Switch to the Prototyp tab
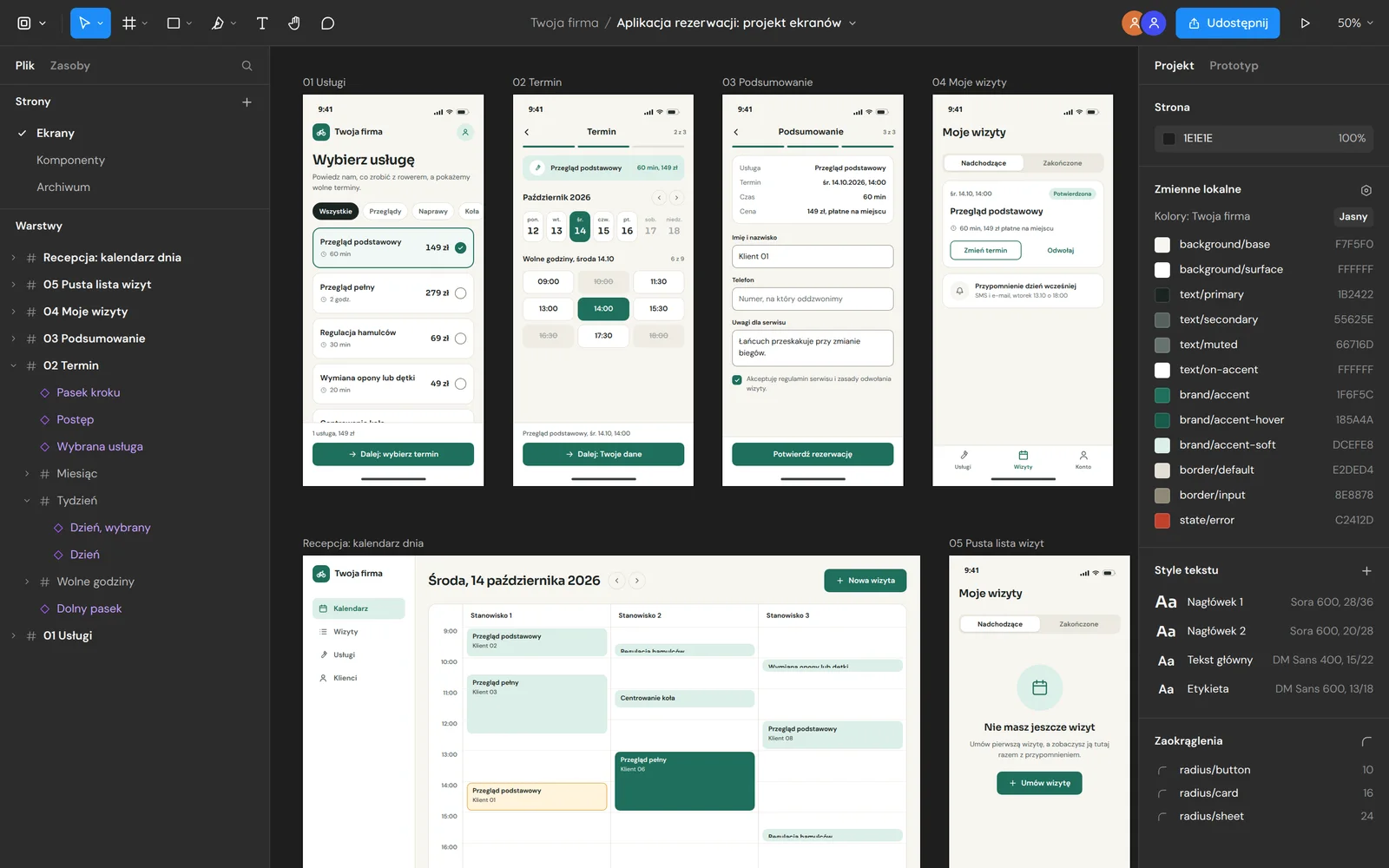 tap(1234, 66)
